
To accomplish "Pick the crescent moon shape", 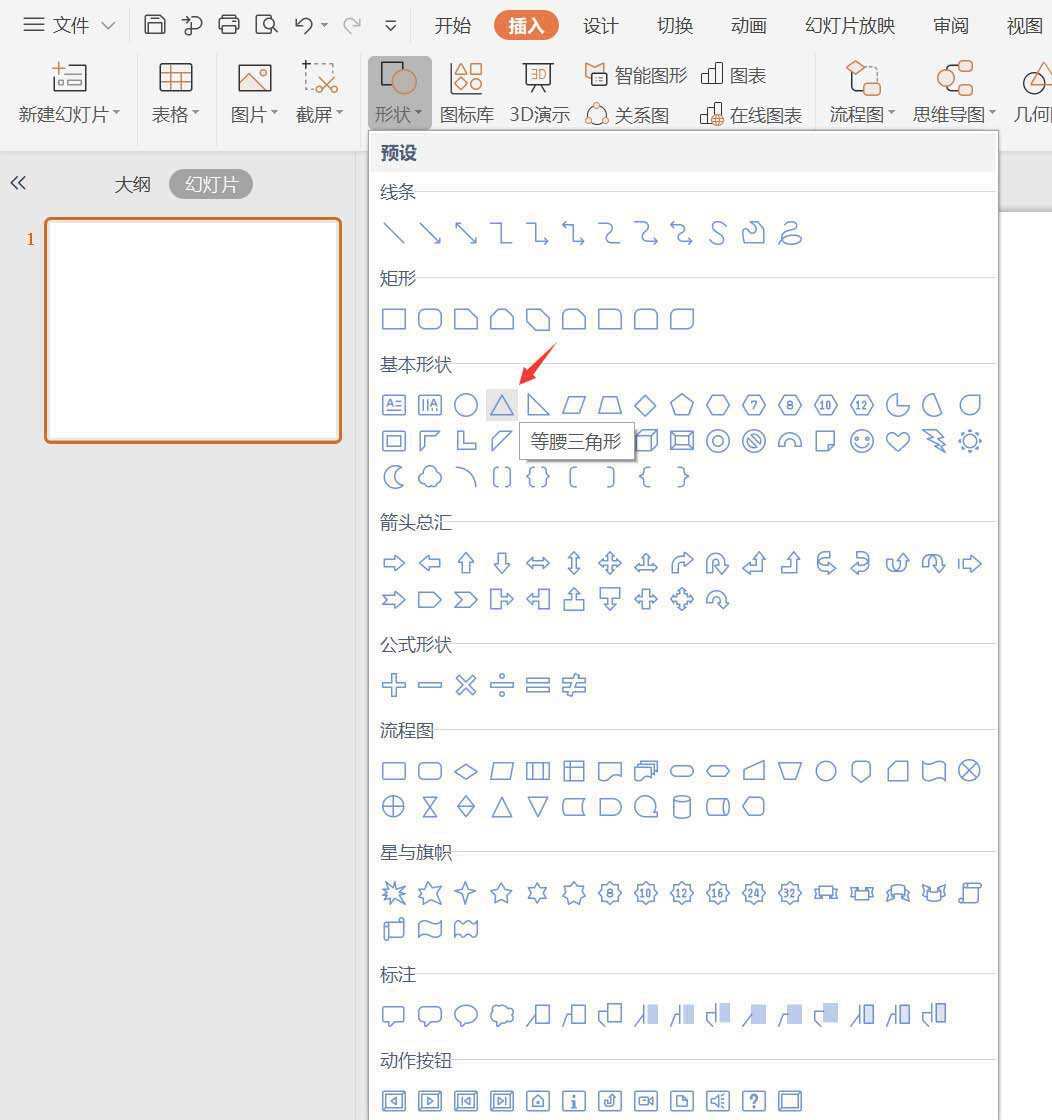I will 394,477.
